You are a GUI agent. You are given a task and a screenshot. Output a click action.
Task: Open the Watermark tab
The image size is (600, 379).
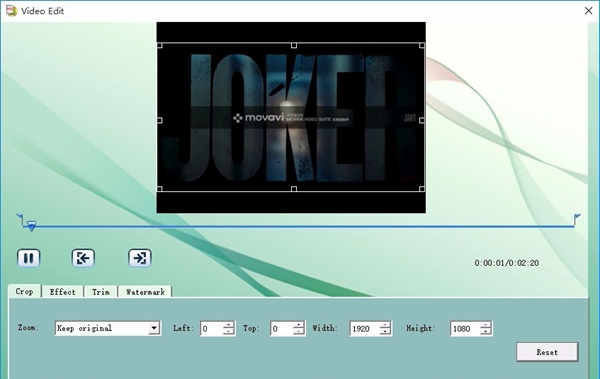(x=145, y=292)
